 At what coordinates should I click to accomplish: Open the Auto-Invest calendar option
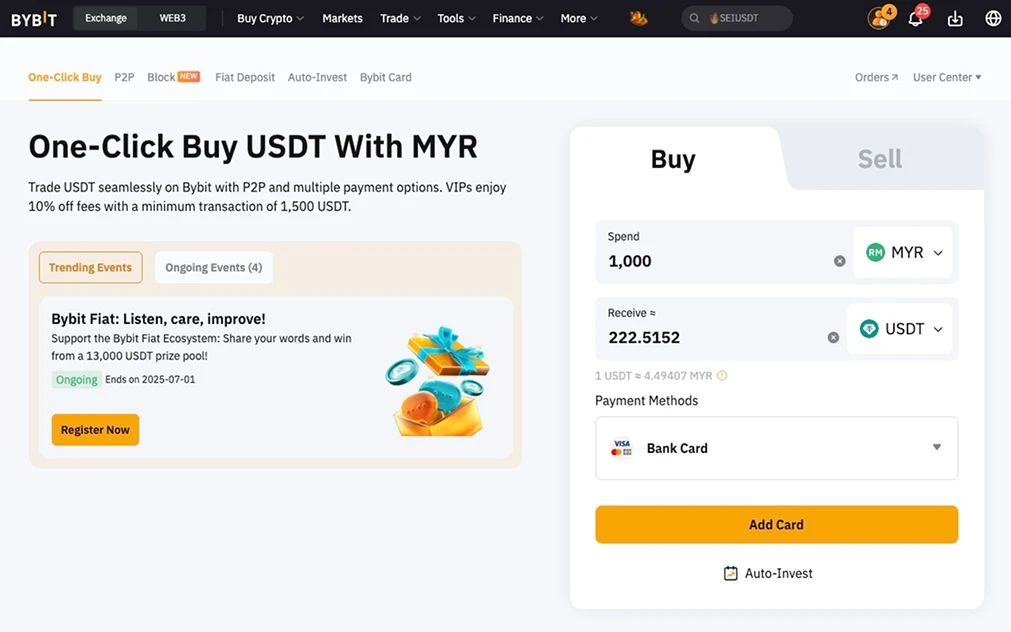point(769,573)
